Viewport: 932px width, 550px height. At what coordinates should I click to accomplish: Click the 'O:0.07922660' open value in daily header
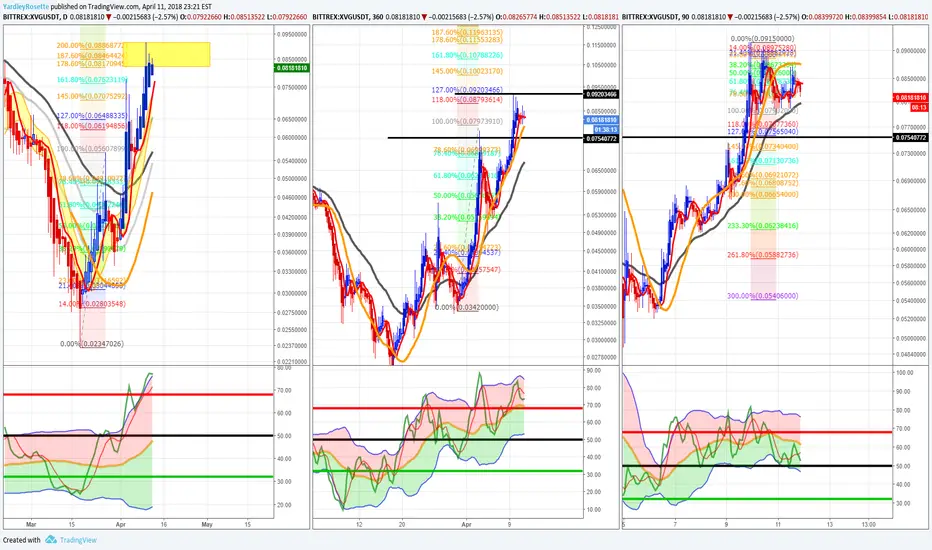pyautogui.click(x=202, y=17)
